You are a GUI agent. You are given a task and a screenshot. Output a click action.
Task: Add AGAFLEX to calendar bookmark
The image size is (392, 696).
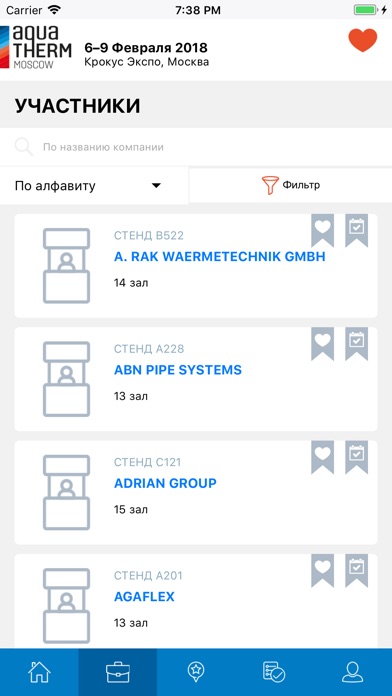tap(356, 570)
